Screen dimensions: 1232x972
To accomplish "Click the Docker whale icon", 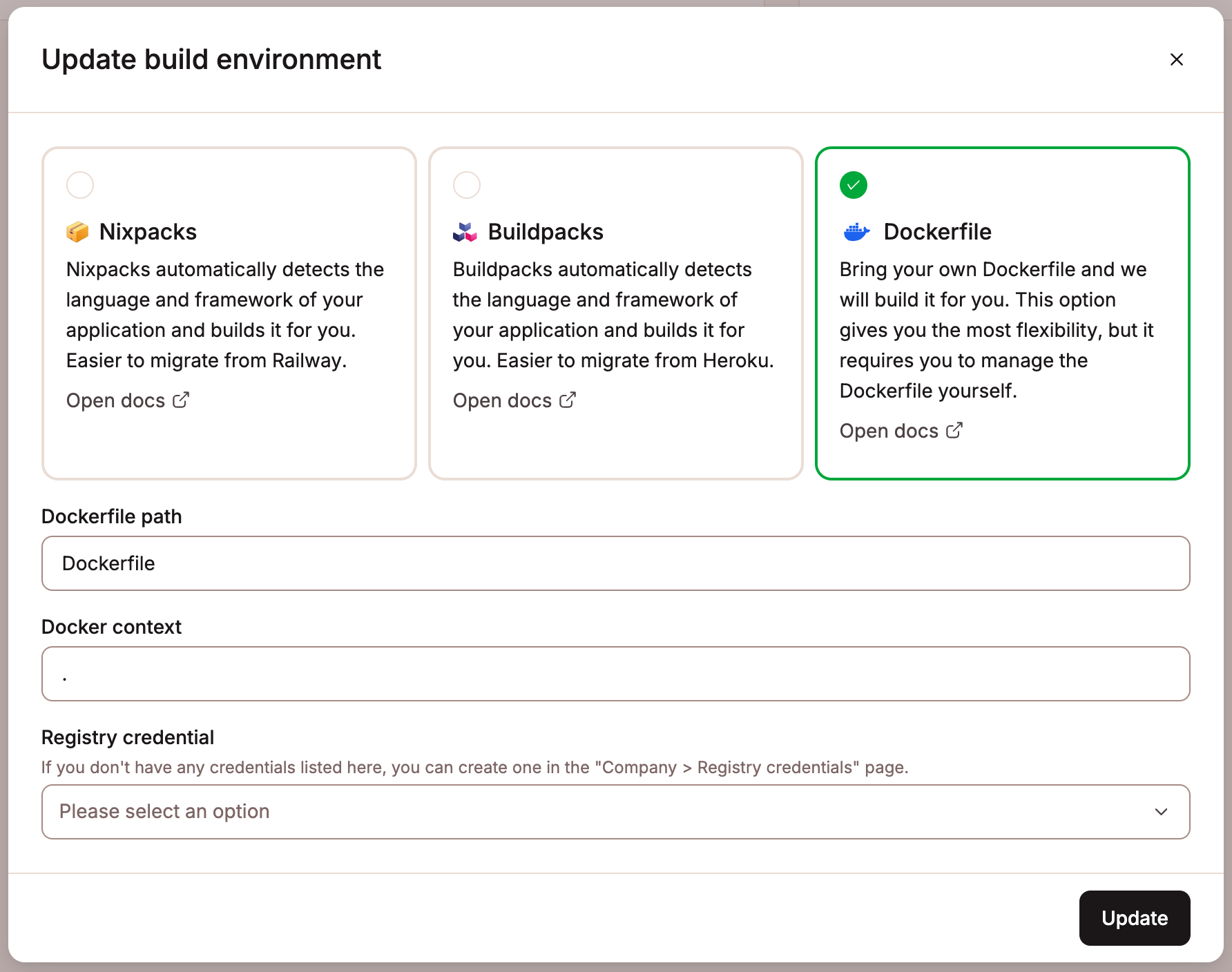I will point(855,231).
